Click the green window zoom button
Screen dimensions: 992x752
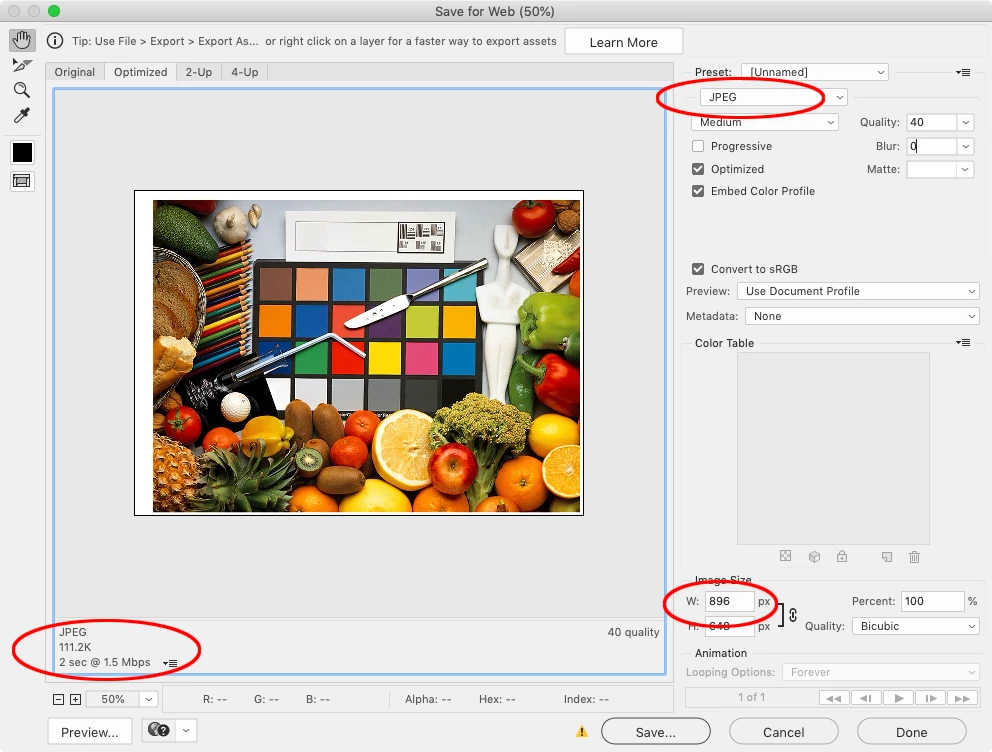tap(54, 11)
